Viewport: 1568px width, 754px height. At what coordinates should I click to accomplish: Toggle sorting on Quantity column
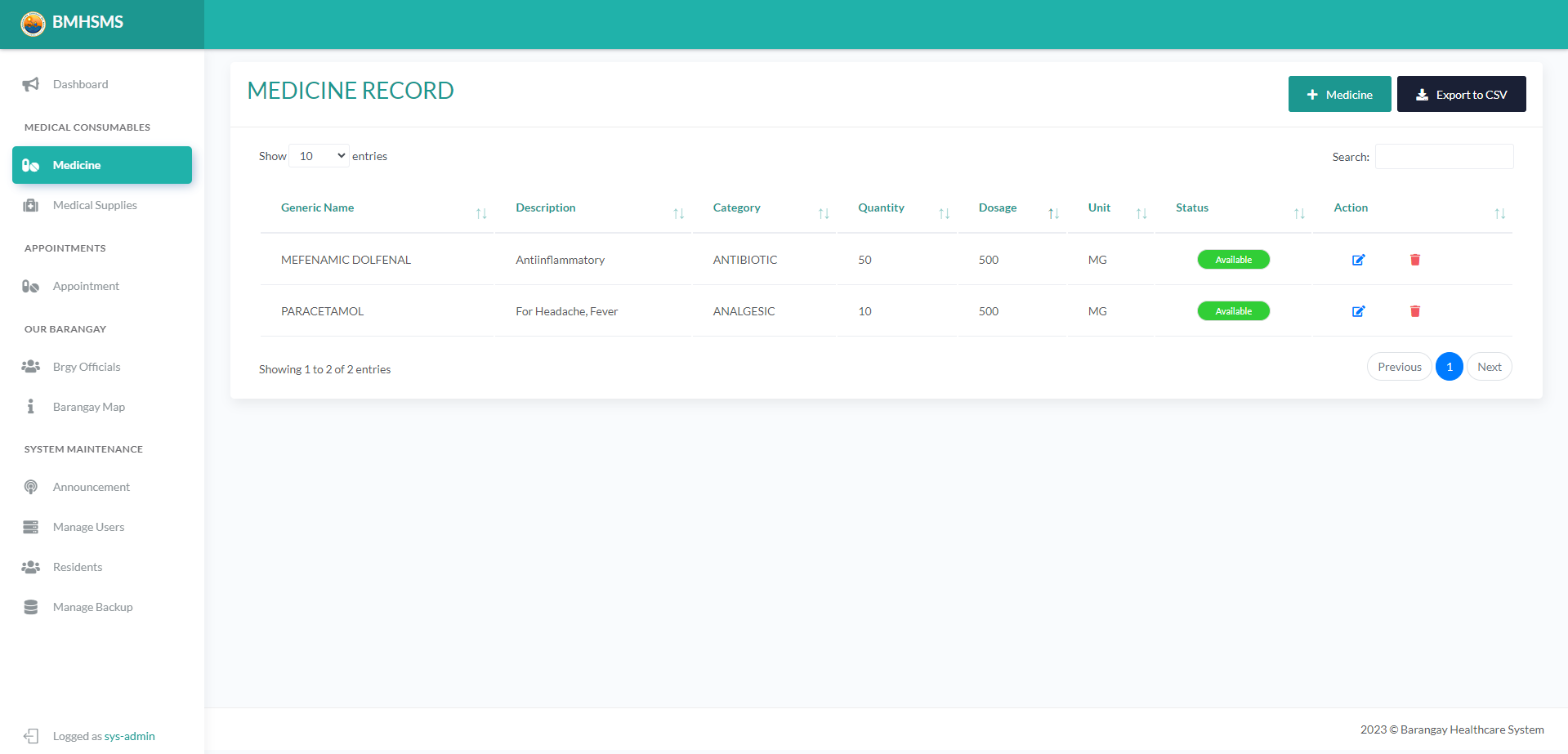[x=945, y=212]
